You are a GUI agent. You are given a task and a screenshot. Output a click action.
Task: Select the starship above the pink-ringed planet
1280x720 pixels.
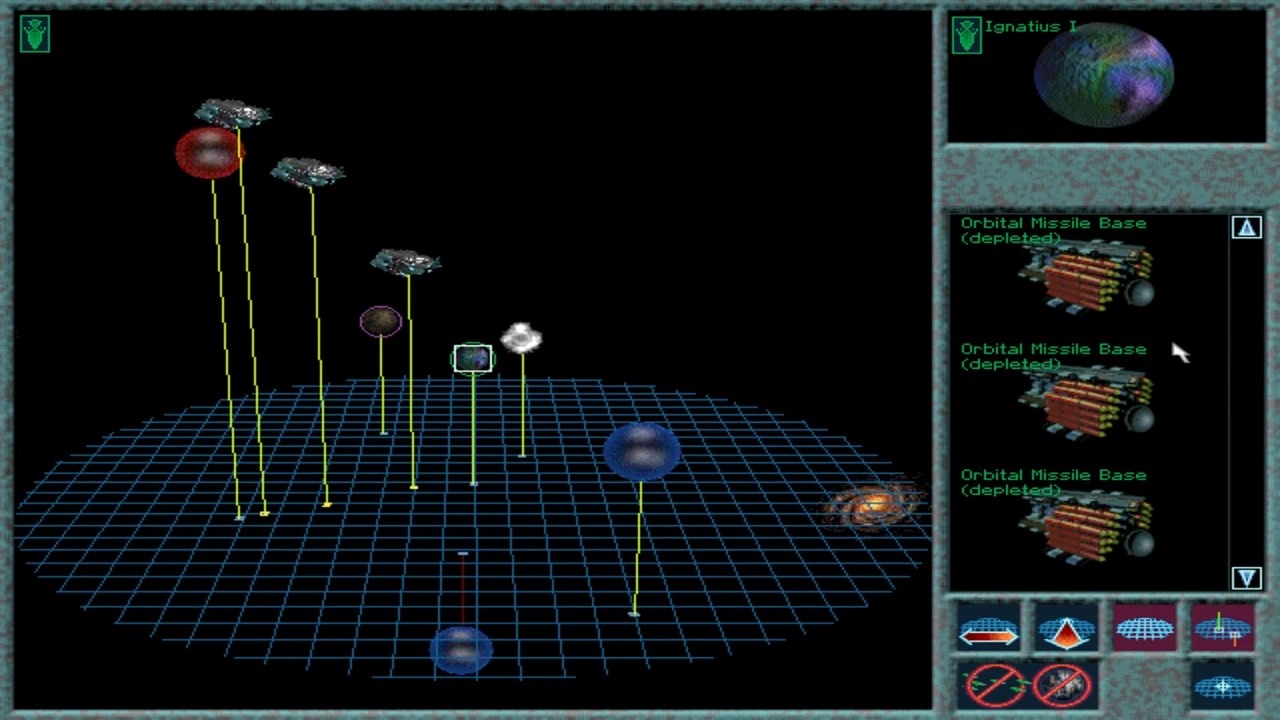click(405, 262)
